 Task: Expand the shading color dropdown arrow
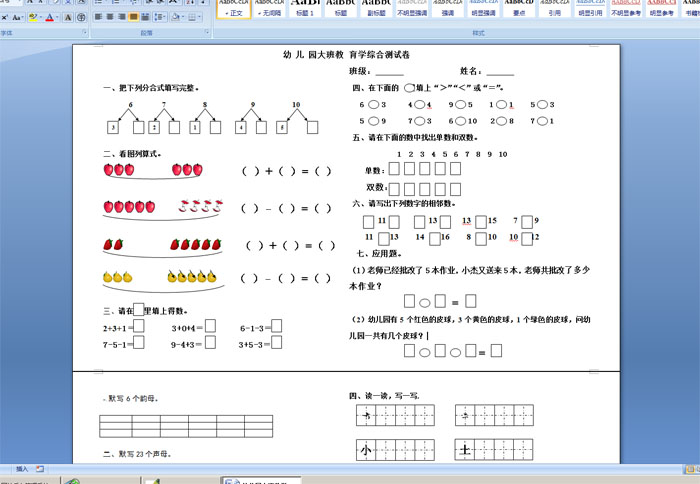tap(182, 17)
